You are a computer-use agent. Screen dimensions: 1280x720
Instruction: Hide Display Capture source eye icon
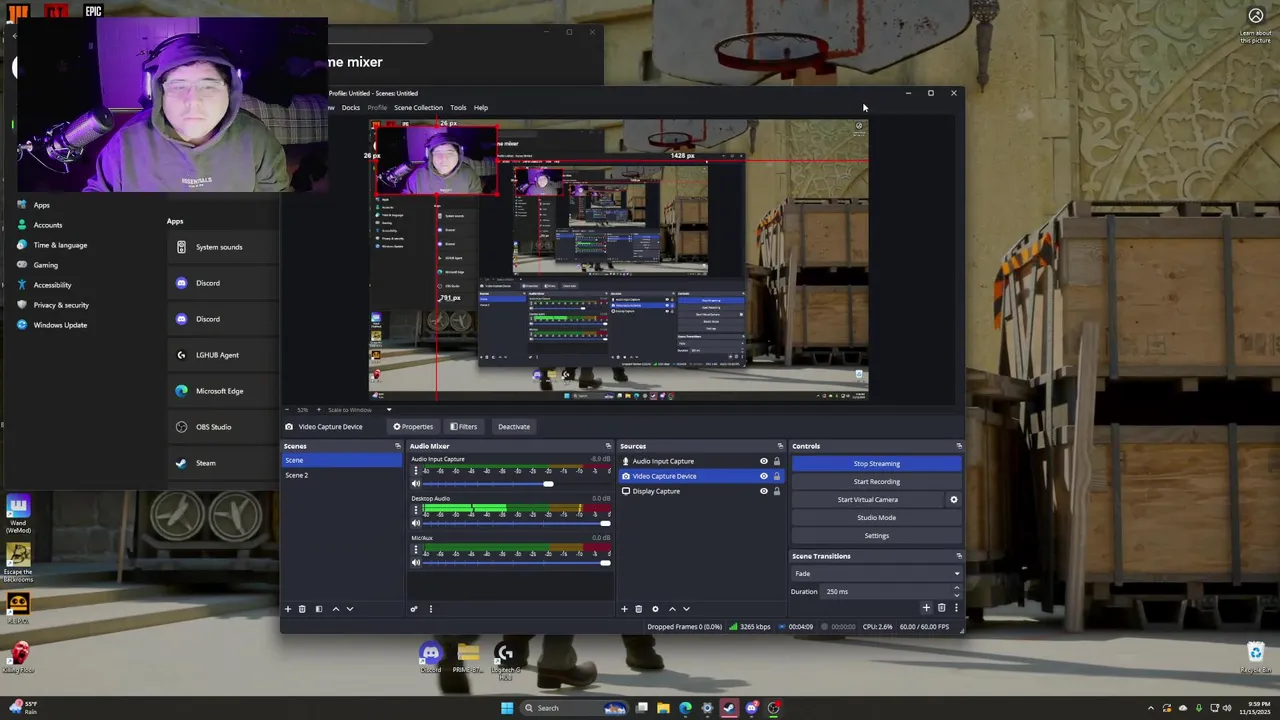tap(763, 491)
